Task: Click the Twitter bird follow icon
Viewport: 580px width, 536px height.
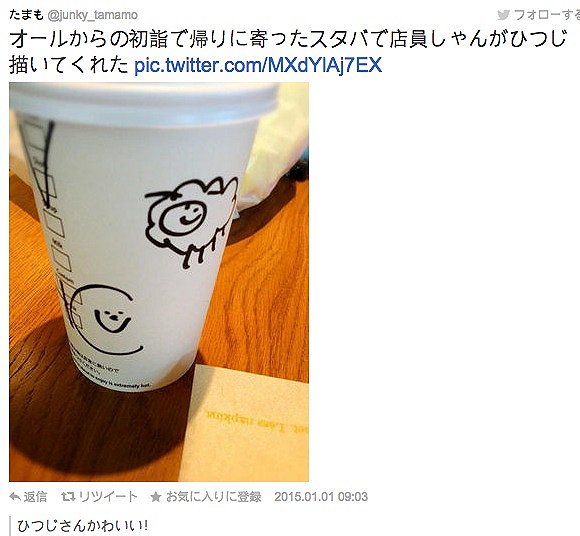Action: coord(503,15)
